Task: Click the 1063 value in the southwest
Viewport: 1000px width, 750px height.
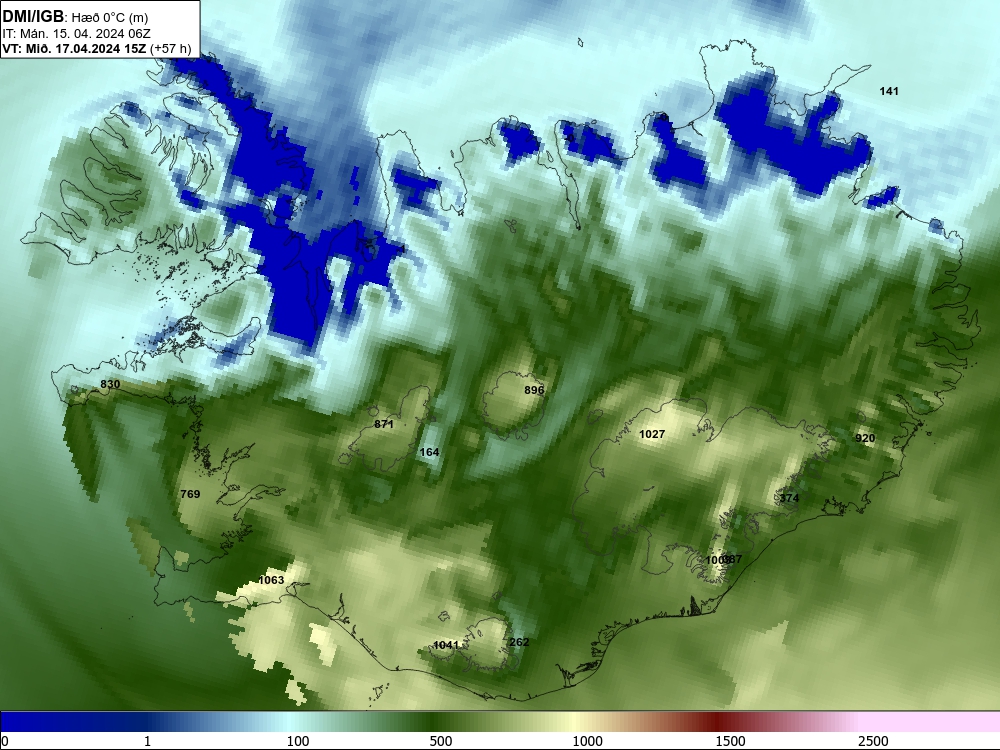Action: [271, 580]
